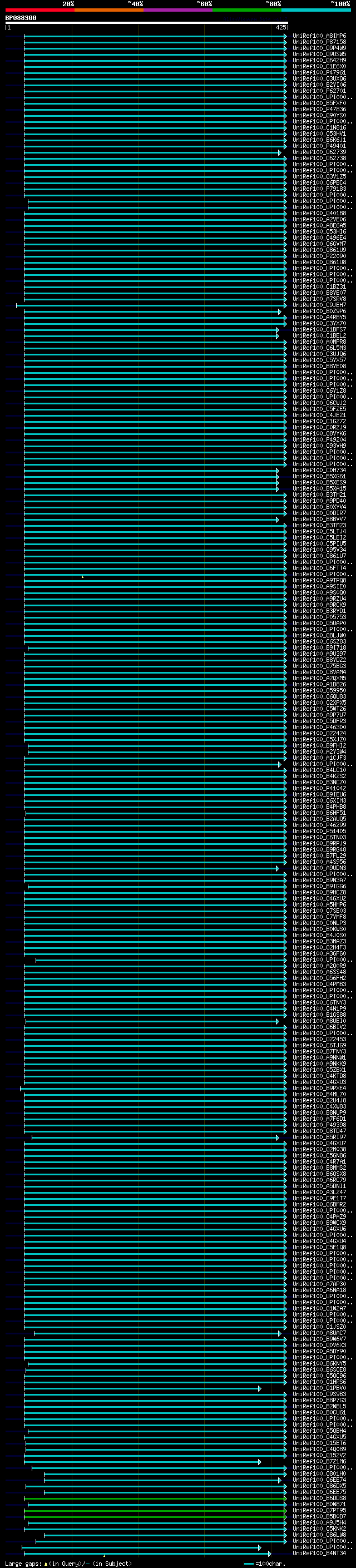Open hit UniRef100_C1E6X0
The width and height of the screenshot is (356, 1568).
tap(319, 66)
